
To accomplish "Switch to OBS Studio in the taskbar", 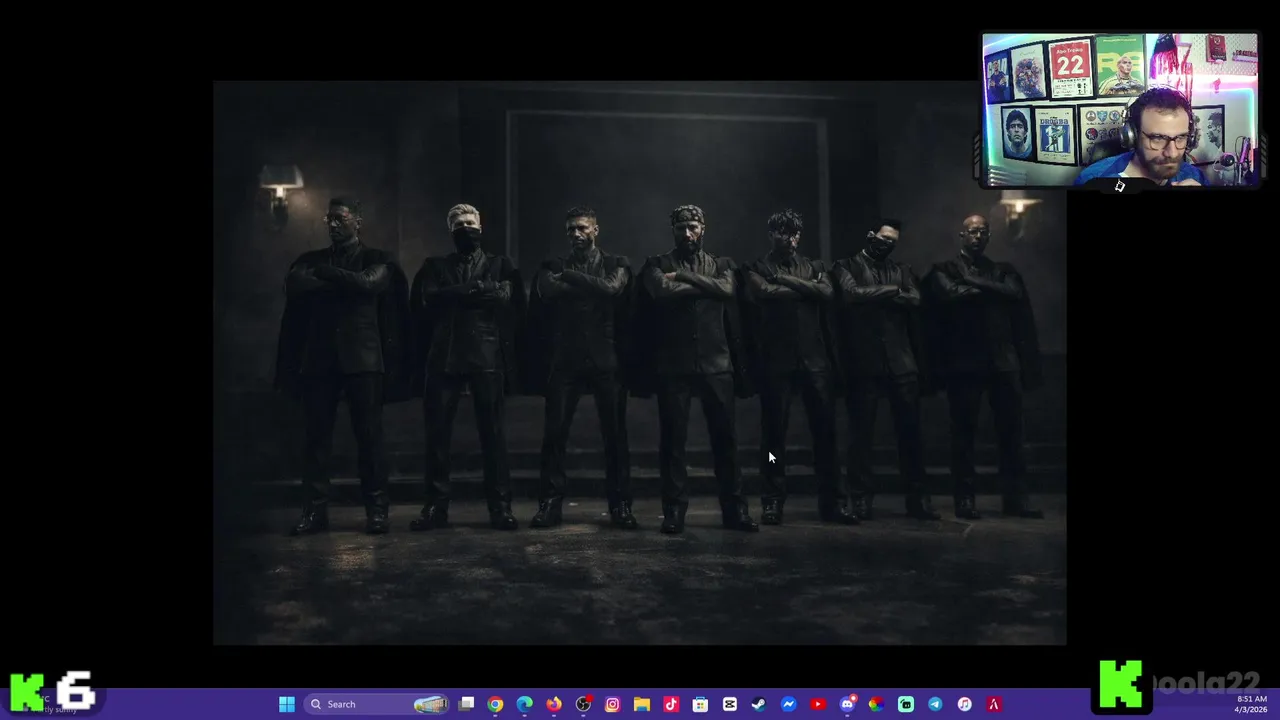I will [x=583, y=704].
